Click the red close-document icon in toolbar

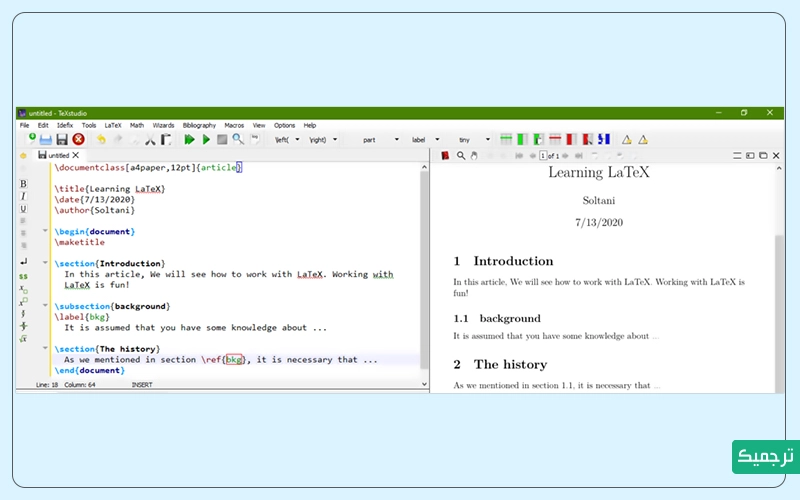[78, 140]
